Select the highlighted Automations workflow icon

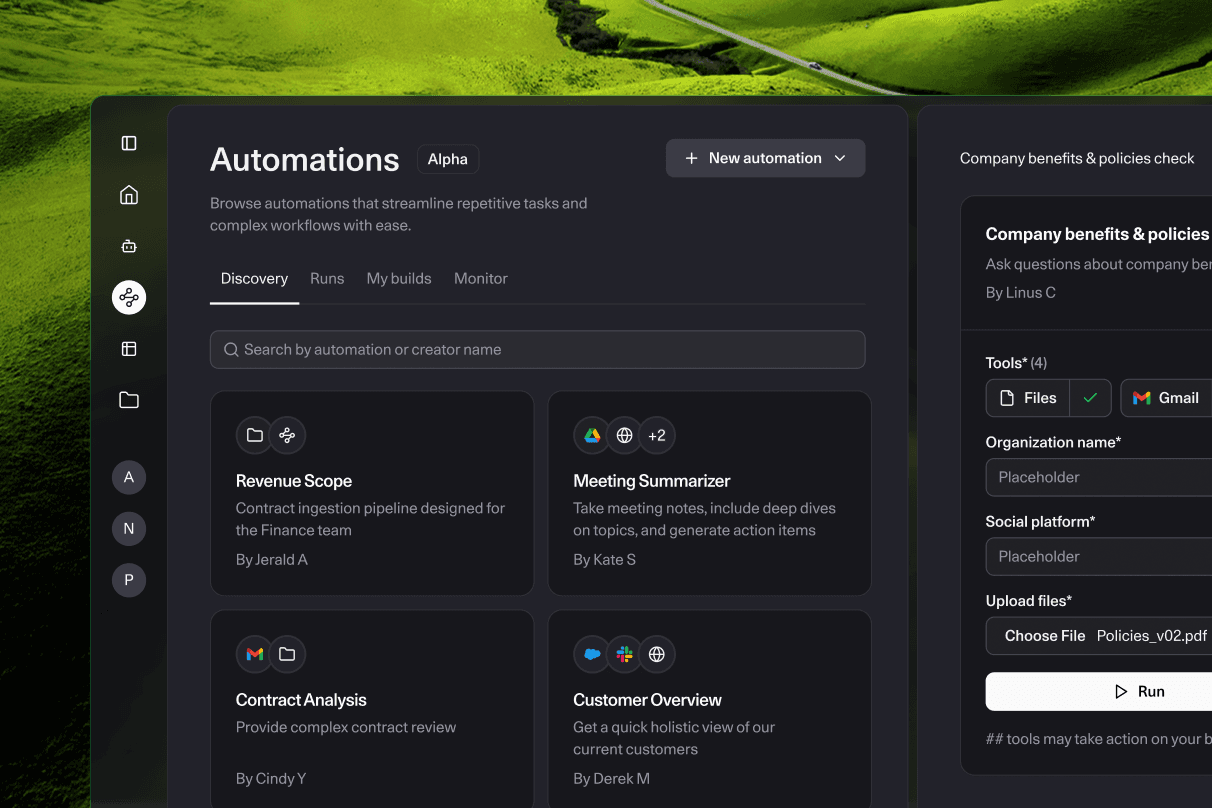(129, 297)
